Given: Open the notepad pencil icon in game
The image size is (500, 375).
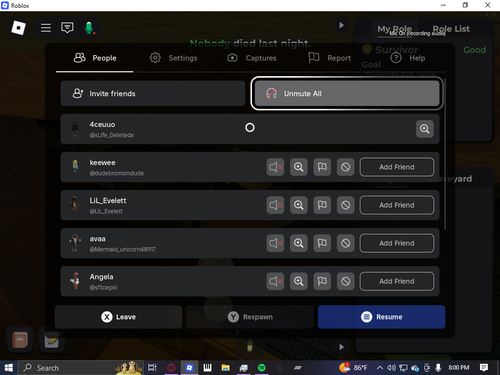Looking at the screenshot, I should click(52, 340).
